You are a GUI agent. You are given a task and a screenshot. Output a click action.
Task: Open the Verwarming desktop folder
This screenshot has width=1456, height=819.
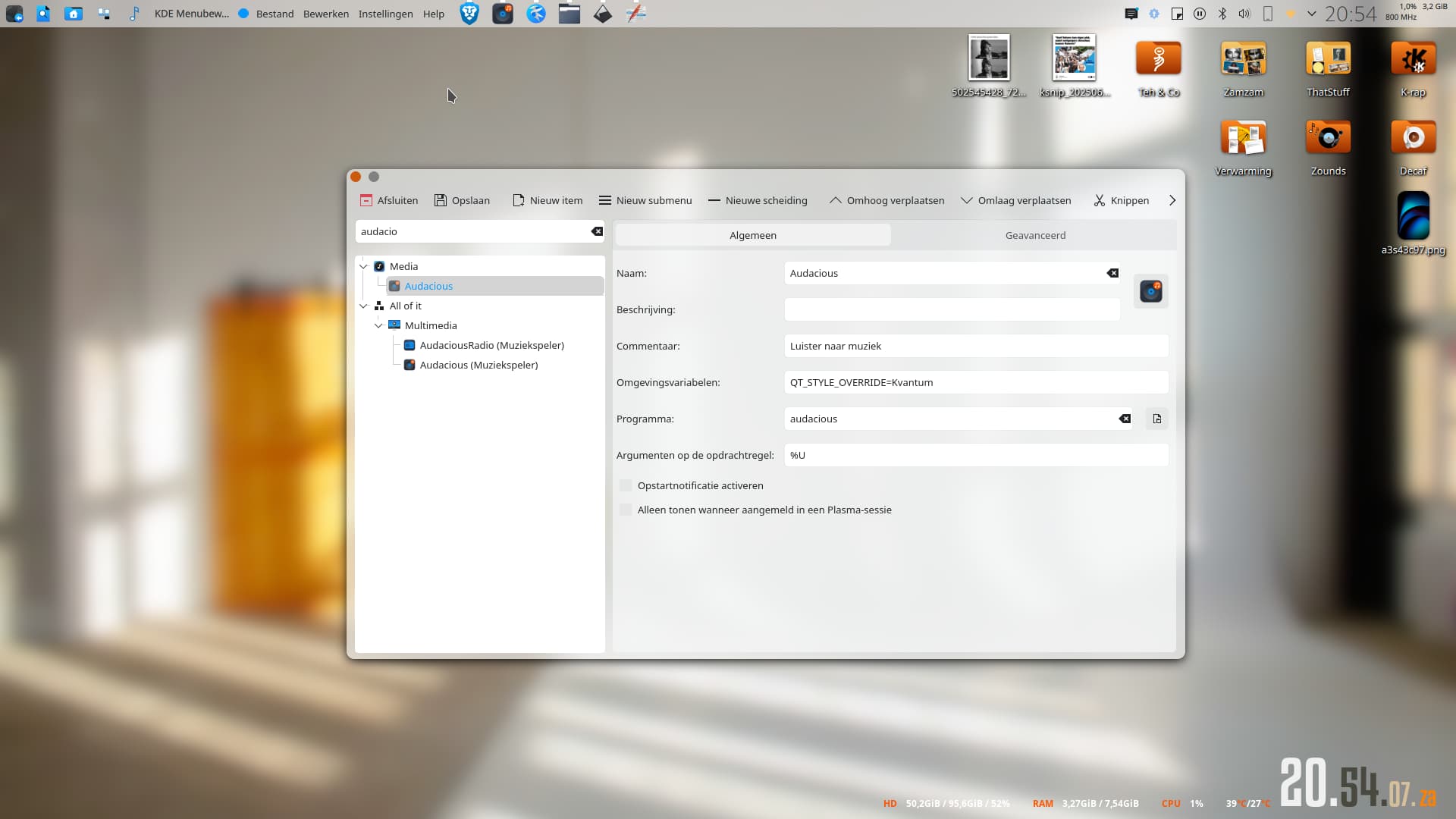pos(1244,147)
